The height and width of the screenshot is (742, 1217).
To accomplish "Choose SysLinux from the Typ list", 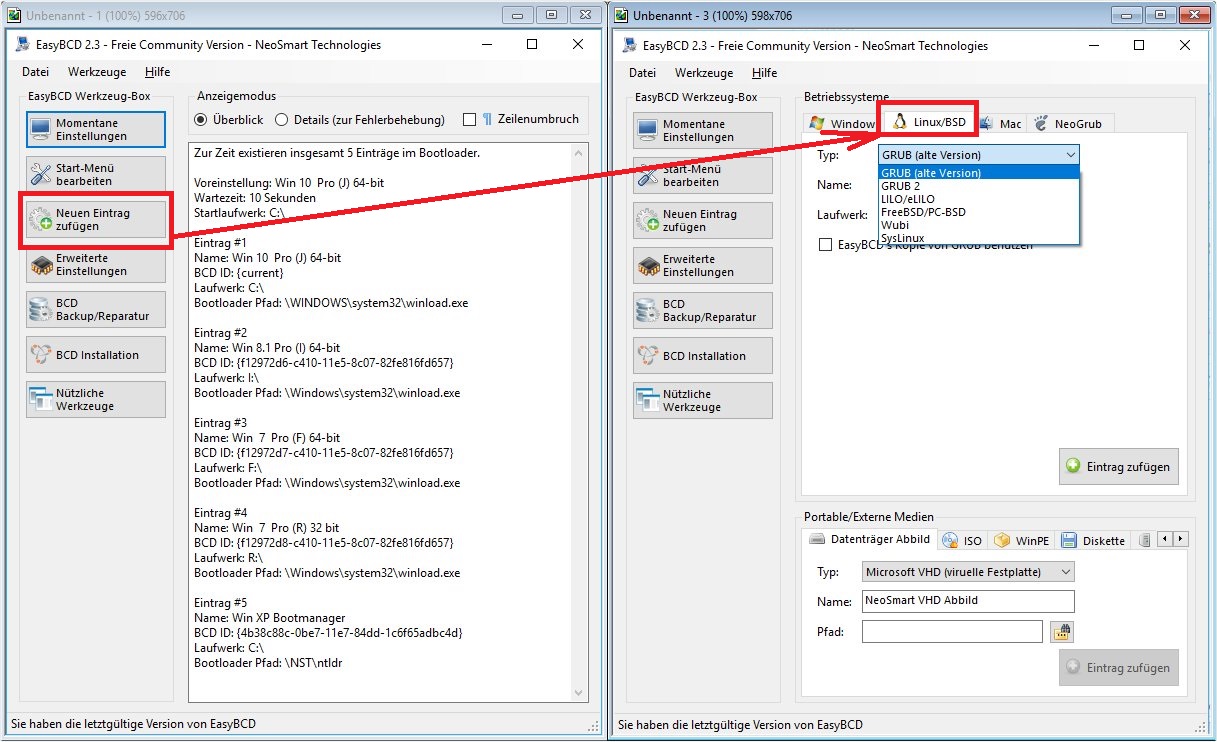I will 979,238.
